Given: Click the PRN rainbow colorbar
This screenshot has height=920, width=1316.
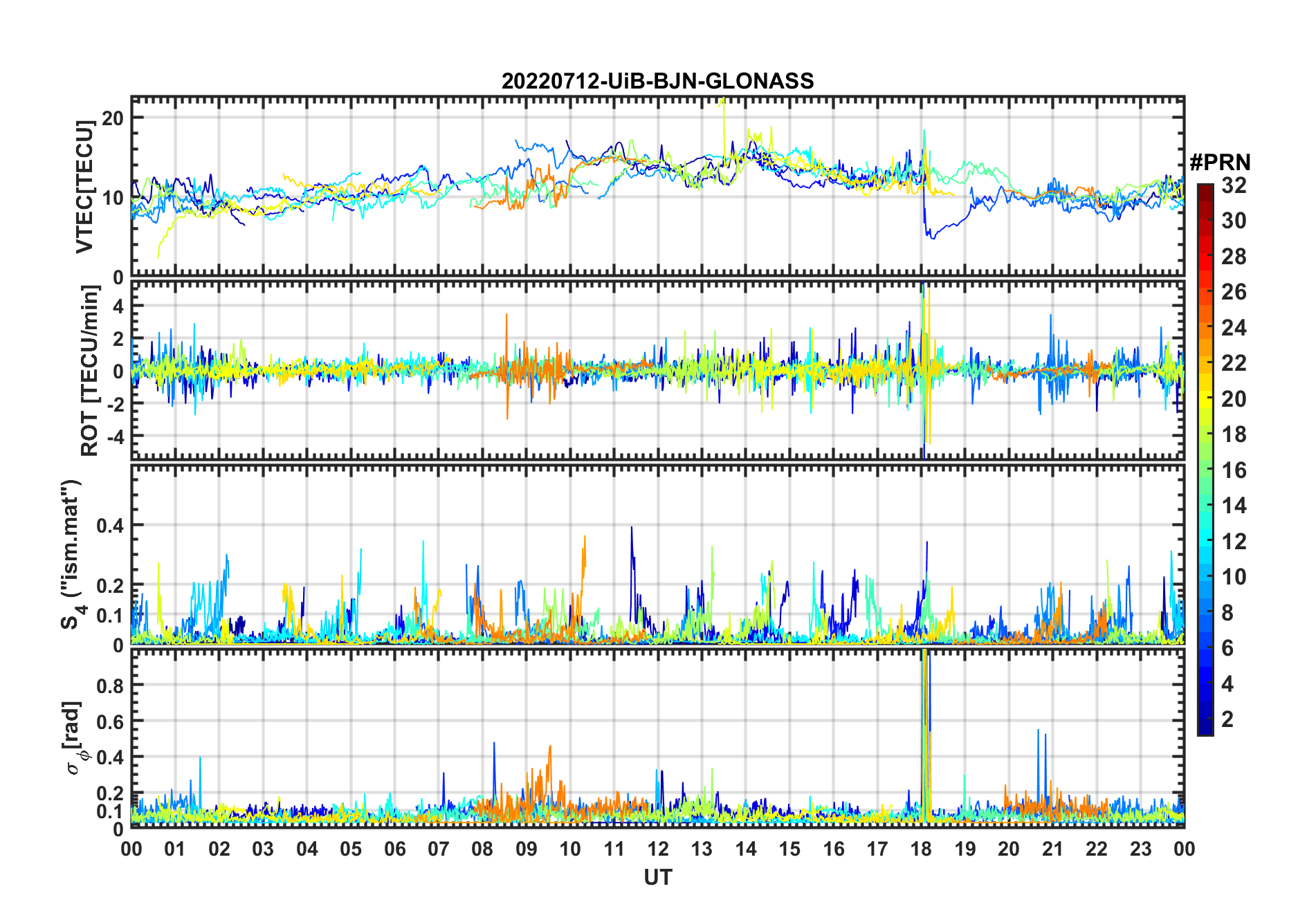Looking at the screenshot, I should (x=1205, y=459).
